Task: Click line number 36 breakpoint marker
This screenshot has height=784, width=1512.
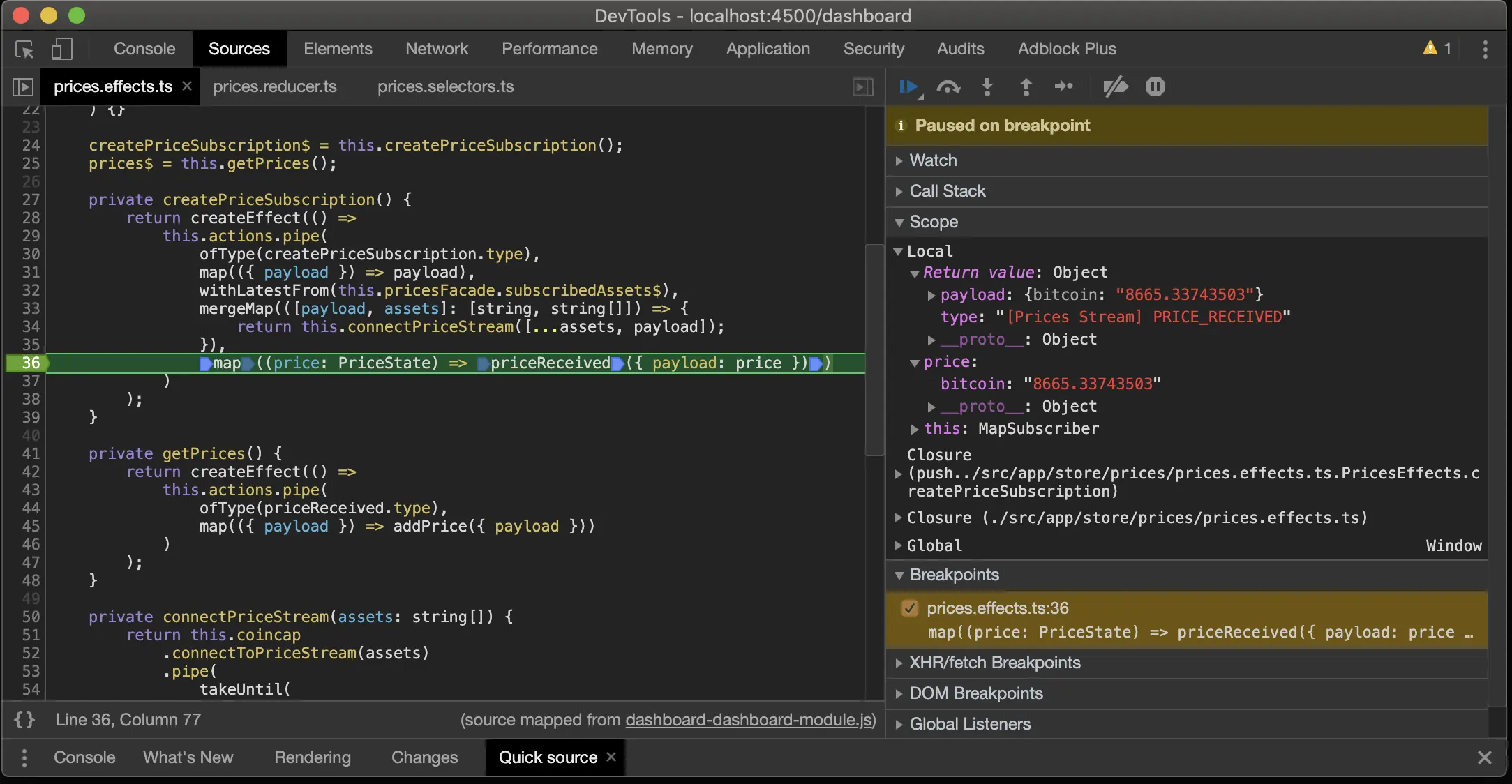Action: click(x=31, y=363)
